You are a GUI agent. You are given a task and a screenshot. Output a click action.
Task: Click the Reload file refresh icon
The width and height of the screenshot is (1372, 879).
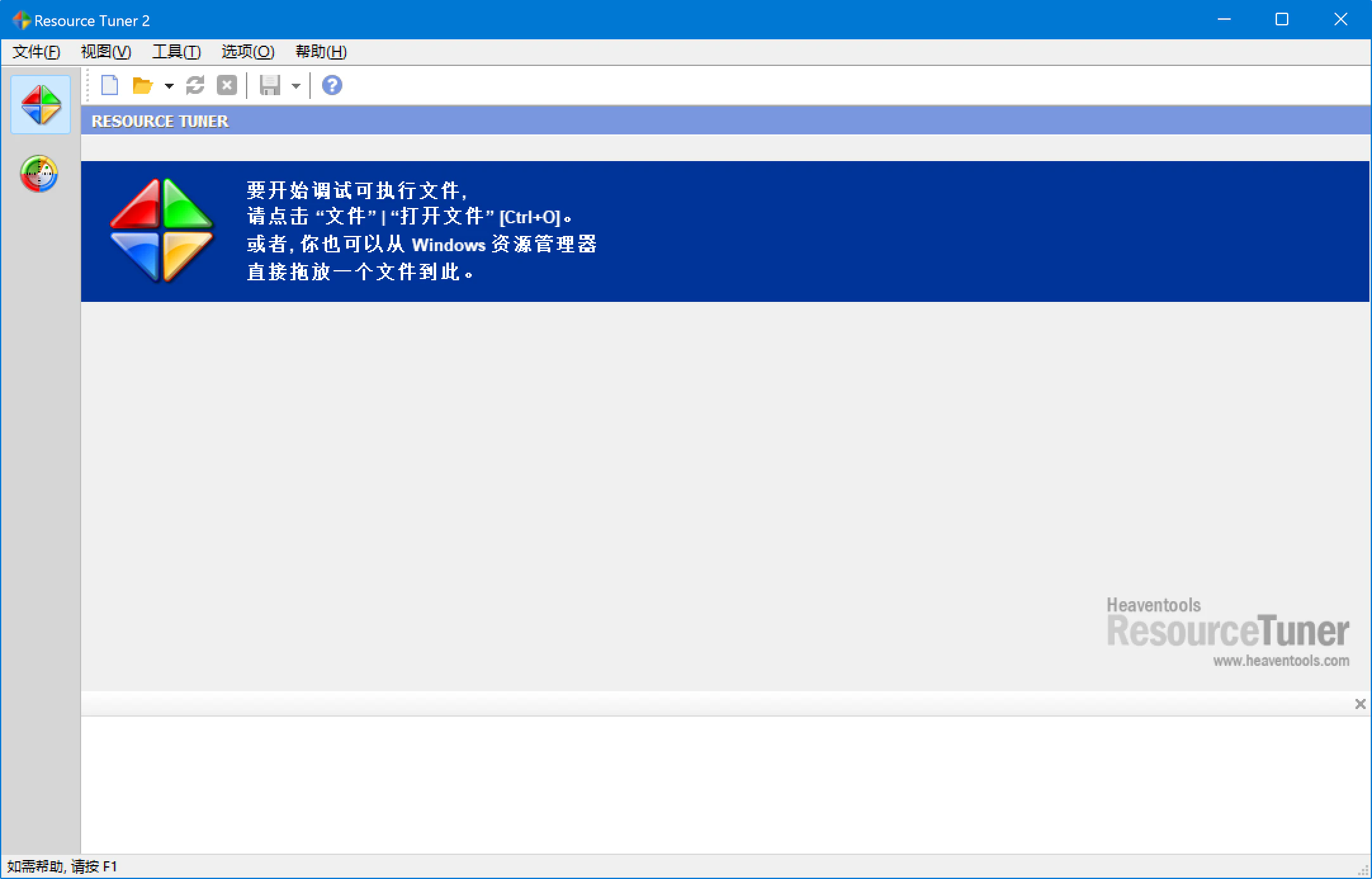tap(195, 85)
